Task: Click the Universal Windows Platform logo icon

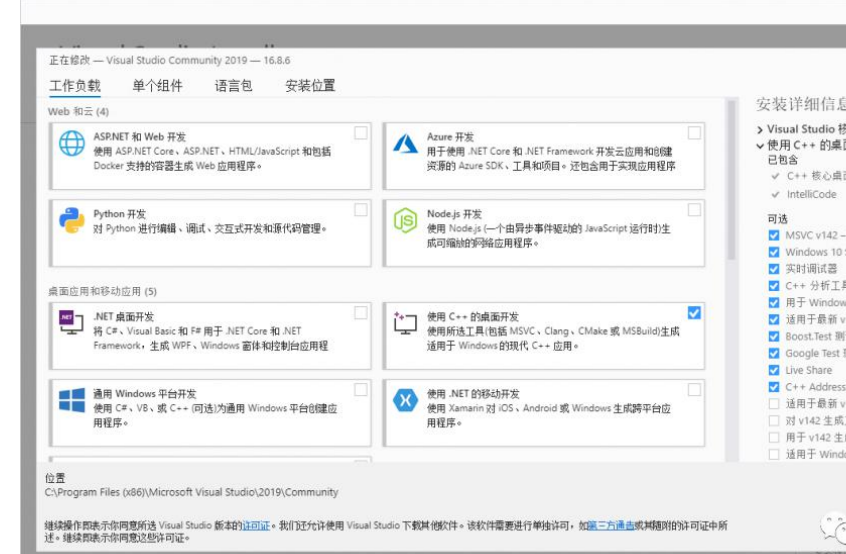Action: click(x=72, y=400)
